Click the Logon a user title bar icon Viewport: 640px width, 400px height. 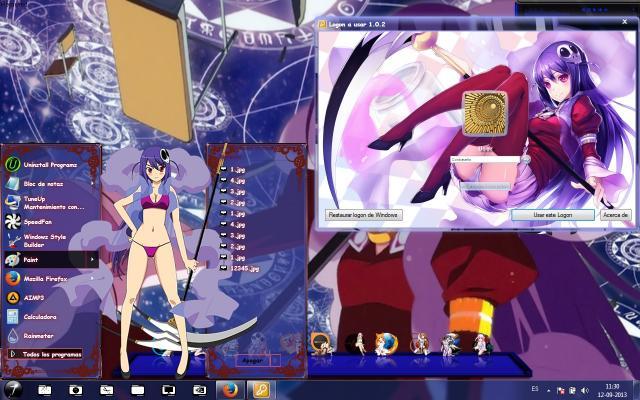322,24
